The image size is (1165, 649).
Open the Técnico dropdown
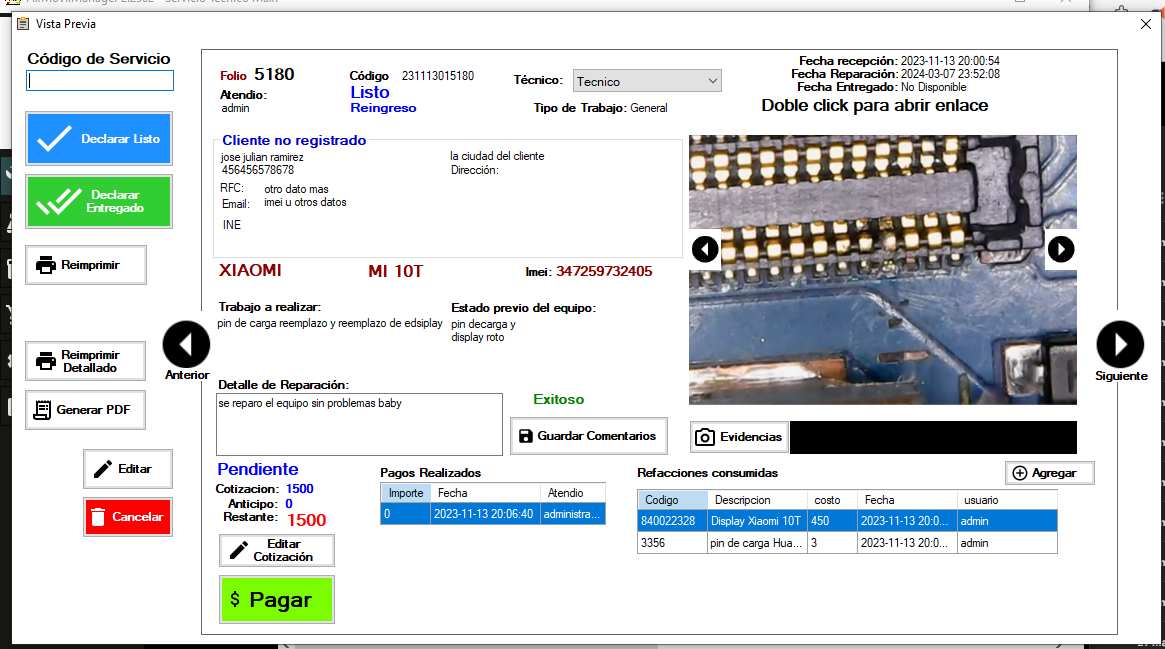(647, 81)
